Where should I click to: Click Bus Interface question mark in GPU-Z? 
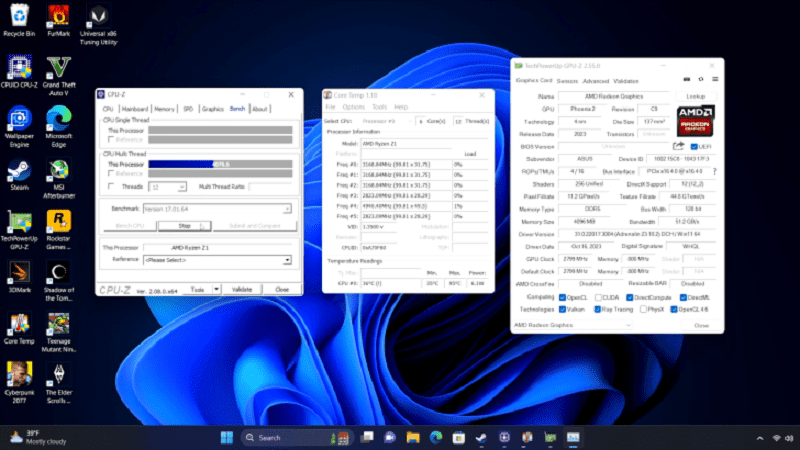(x=714, y=171)
